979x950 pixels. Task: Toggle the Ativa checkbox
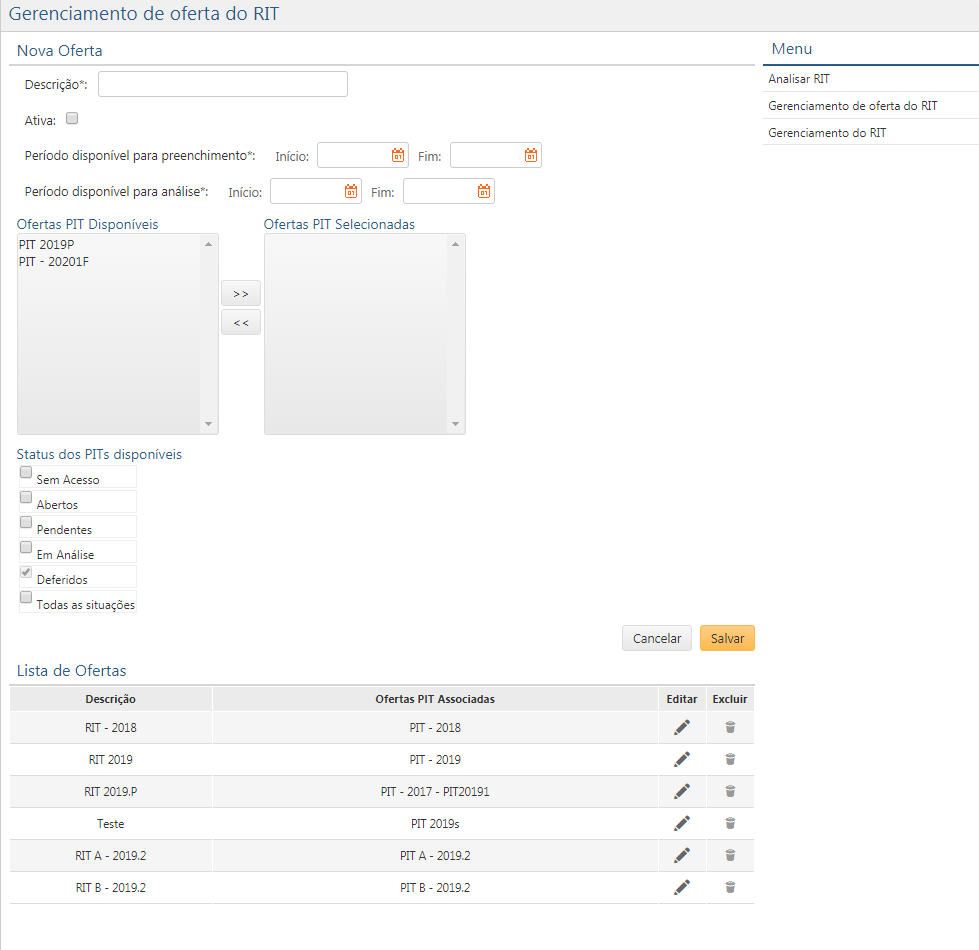(72, 119)
